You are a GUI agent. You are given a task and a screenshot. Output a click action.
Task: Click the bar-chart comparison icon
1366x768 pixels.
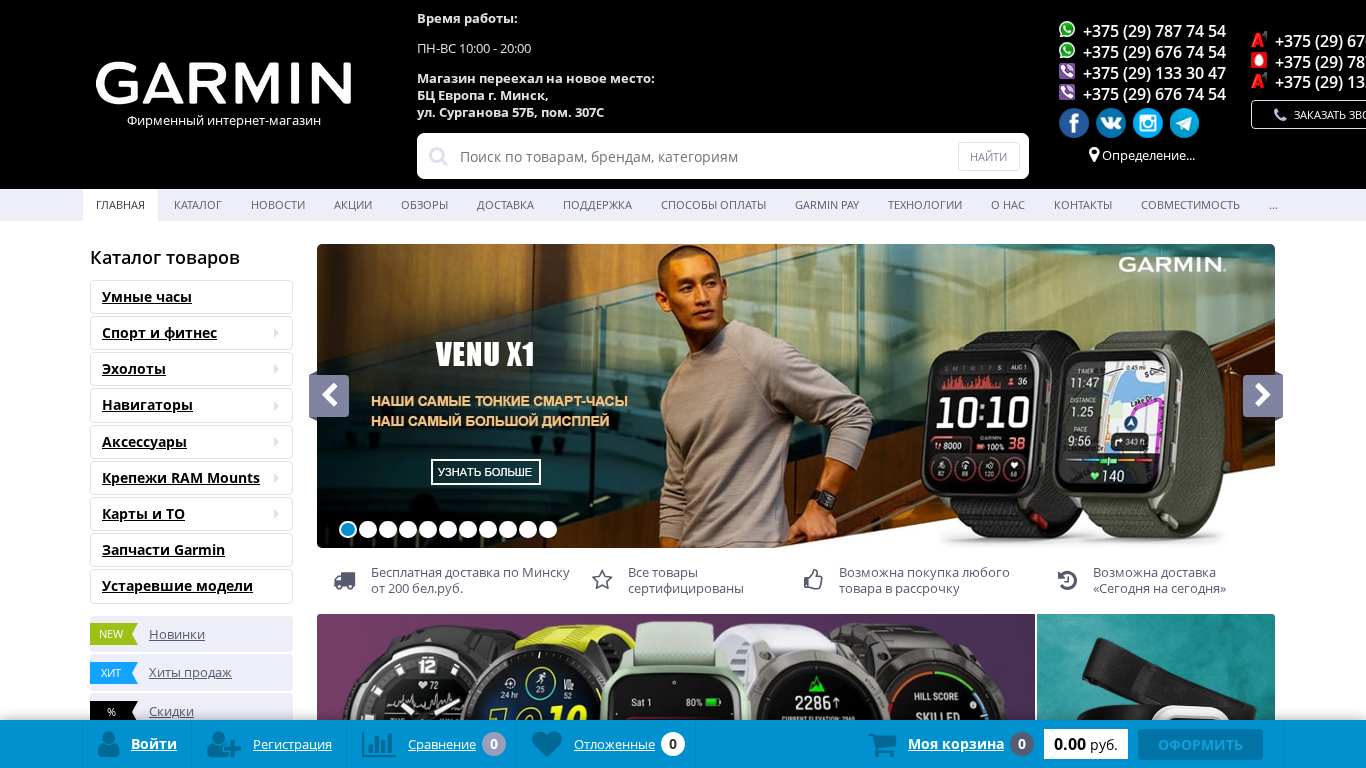[x=379, y=744]
